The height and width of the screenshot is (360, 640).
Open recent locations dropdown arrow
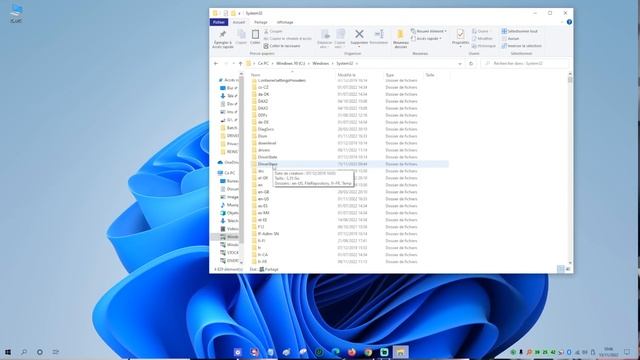(x=233, y=64)
